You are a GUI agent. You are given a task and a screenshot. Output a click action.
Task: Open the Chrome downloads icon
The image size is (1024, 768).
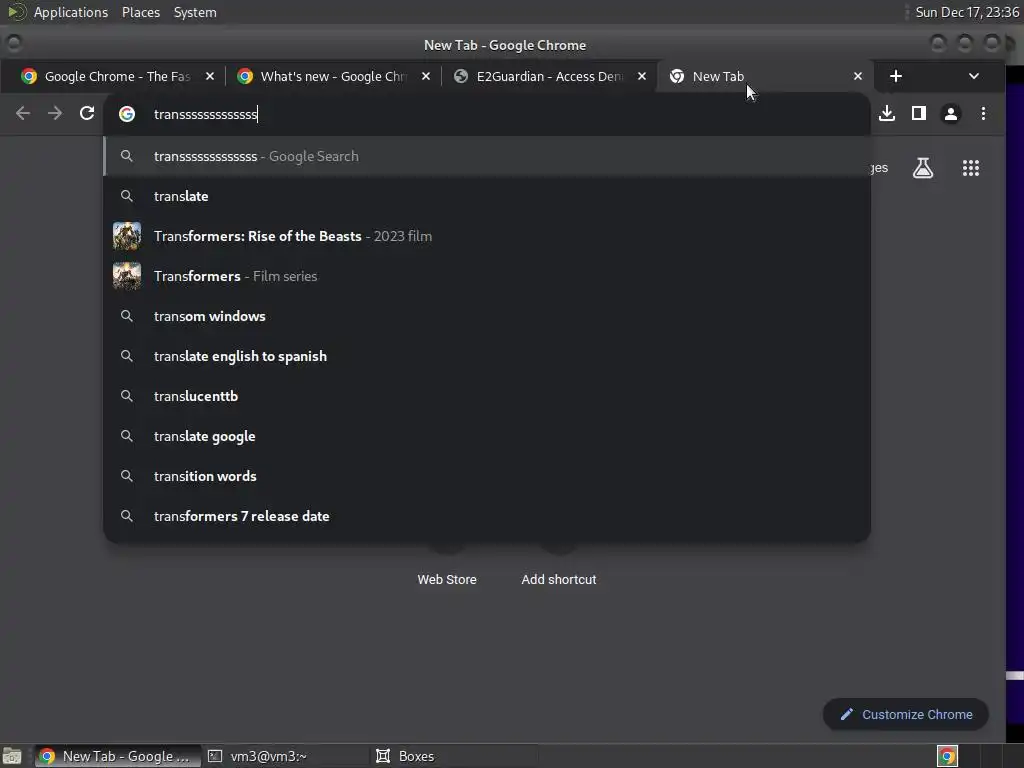[x=887, y=114]
